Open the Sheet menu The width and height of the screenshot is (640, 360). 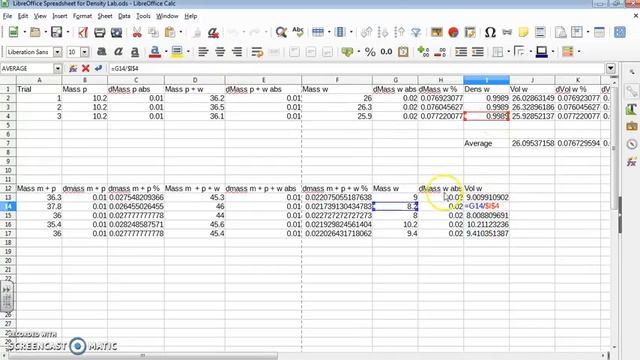(x=105, y=16)
